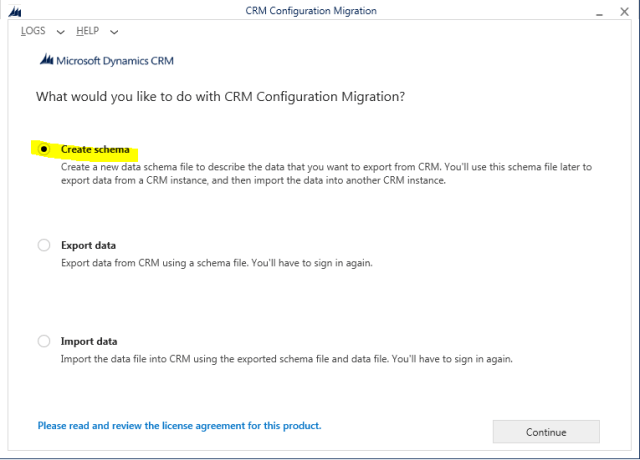This screenshot has width=640, height=460.
Task: Minimize the CRM Configuration Migration window
Action: [x=598, y=11]
